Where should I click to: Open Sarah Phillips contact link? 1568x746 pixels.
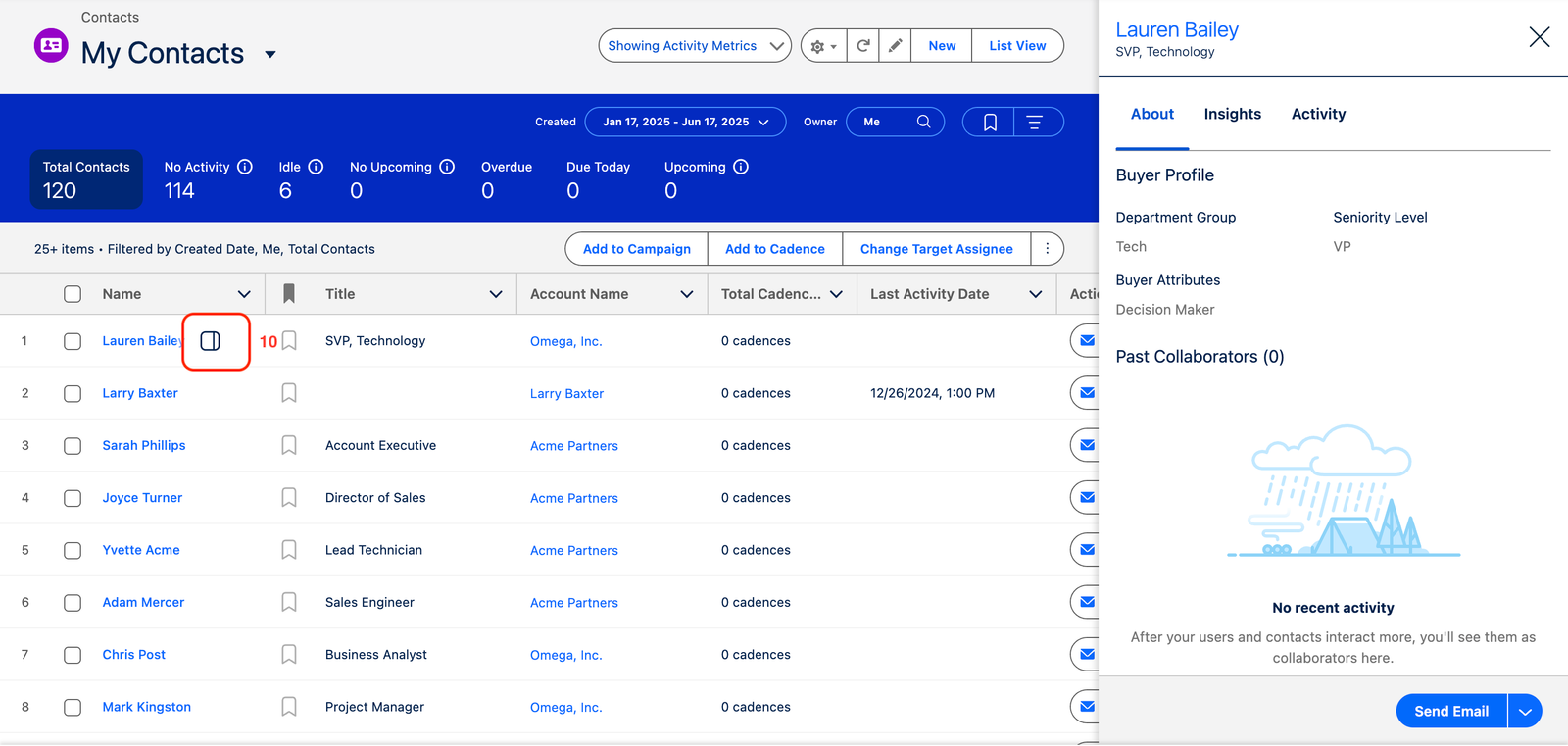coord(144,445)
